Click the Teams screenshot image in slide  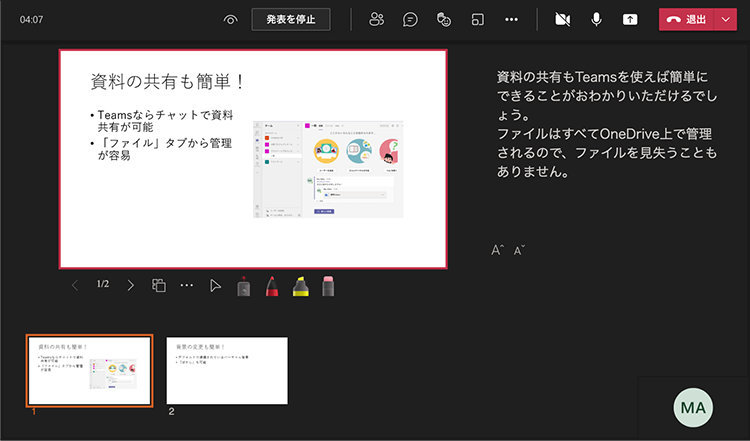[328, 169]
